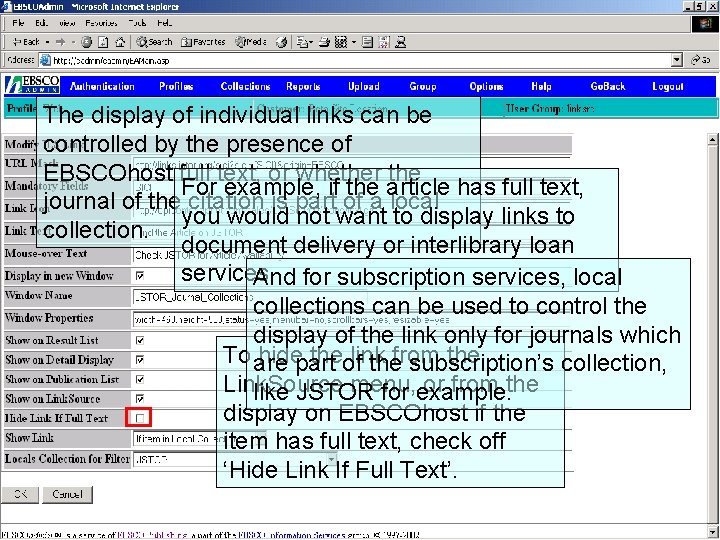Open the Favorites toolbar button

tap(203, 42)
